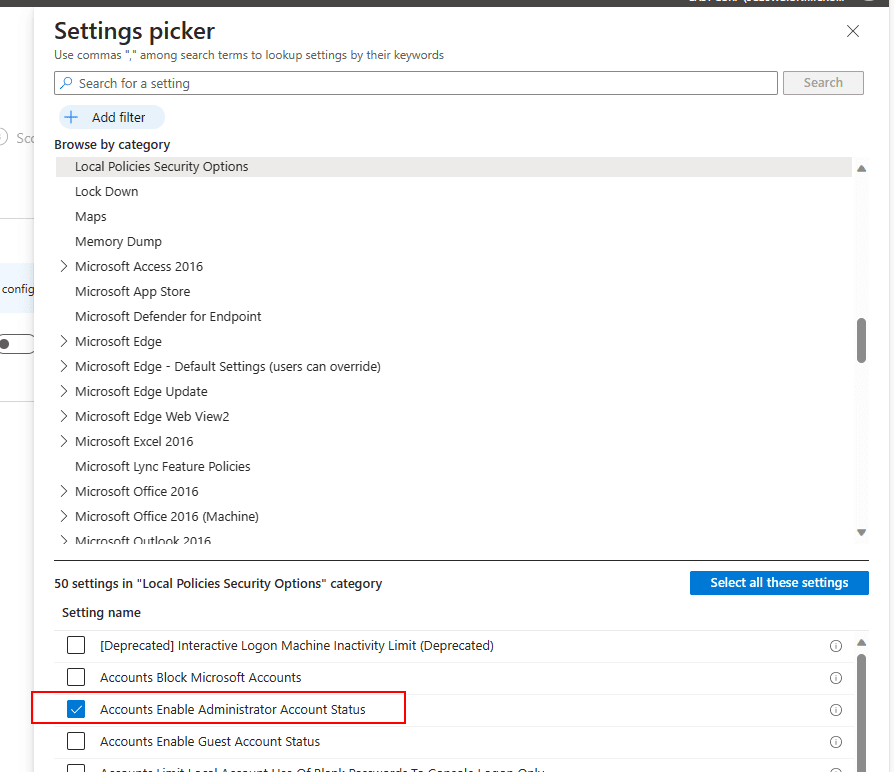Open info tooltip for Accounts Block Microsoft Accounts

(836, 677)
